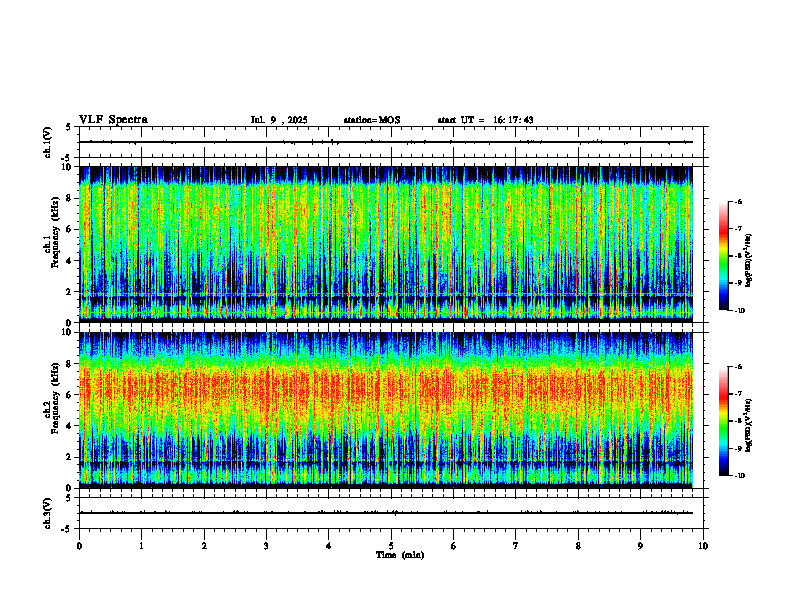
Task: Click the "-5" tick label on ch.3(V) axis
Action: 67,529
